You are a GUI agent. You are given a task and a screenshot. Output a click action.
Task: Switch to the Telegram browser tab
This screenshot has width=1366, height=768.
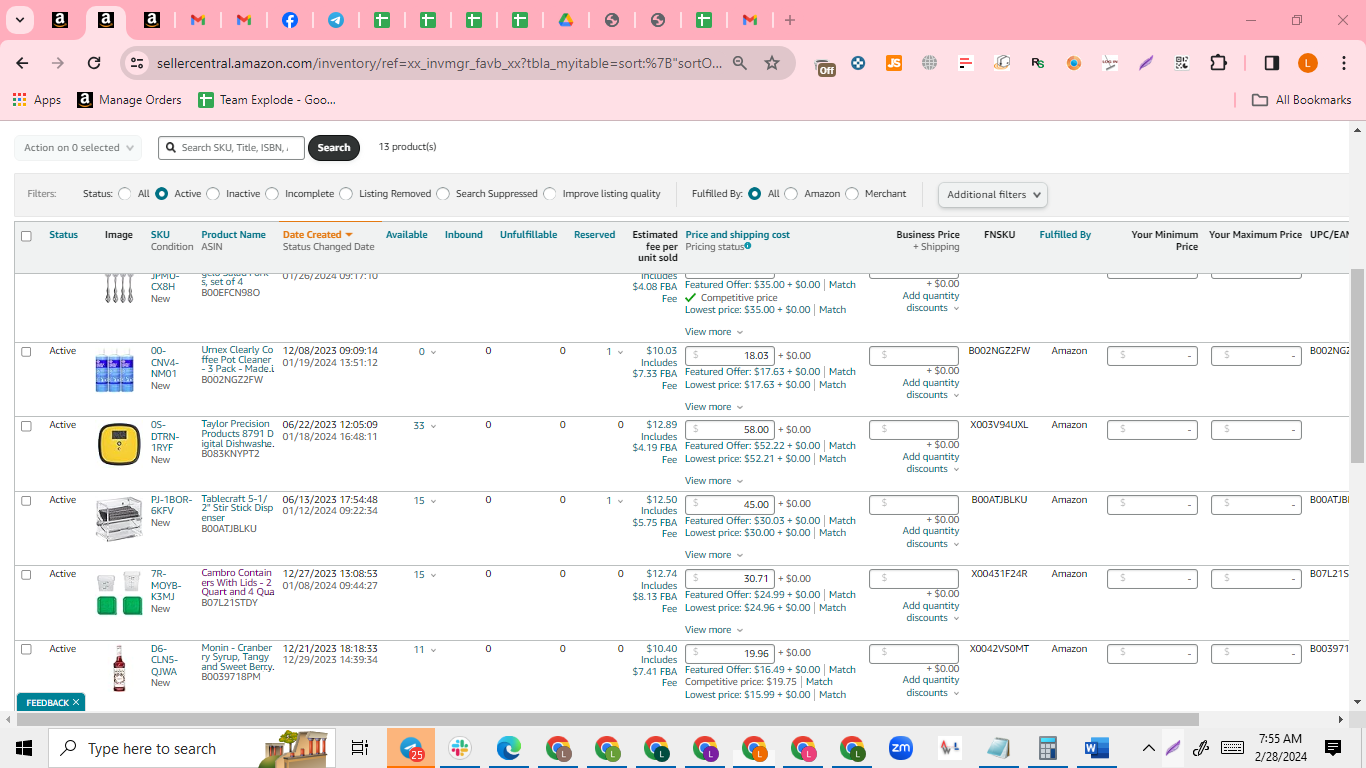[x=336, y=20]
